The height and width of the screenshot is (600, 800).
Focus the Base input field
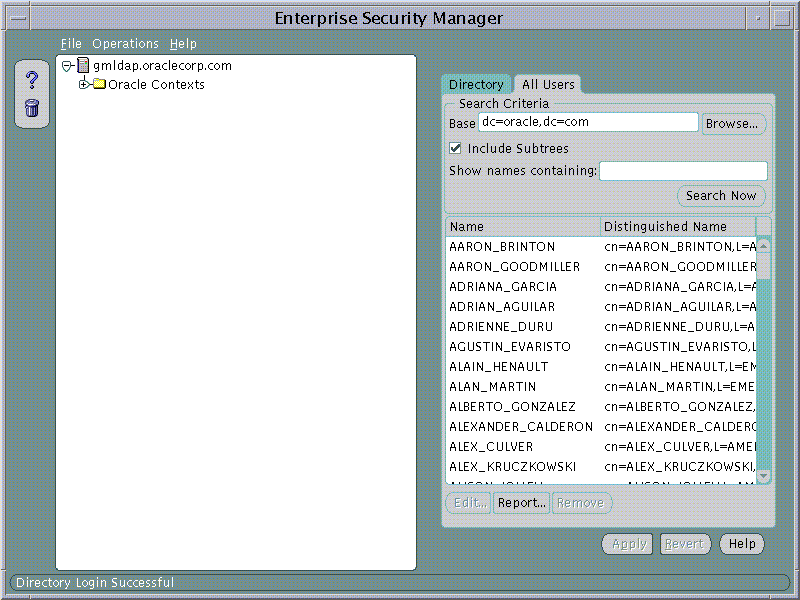[588, 122]
